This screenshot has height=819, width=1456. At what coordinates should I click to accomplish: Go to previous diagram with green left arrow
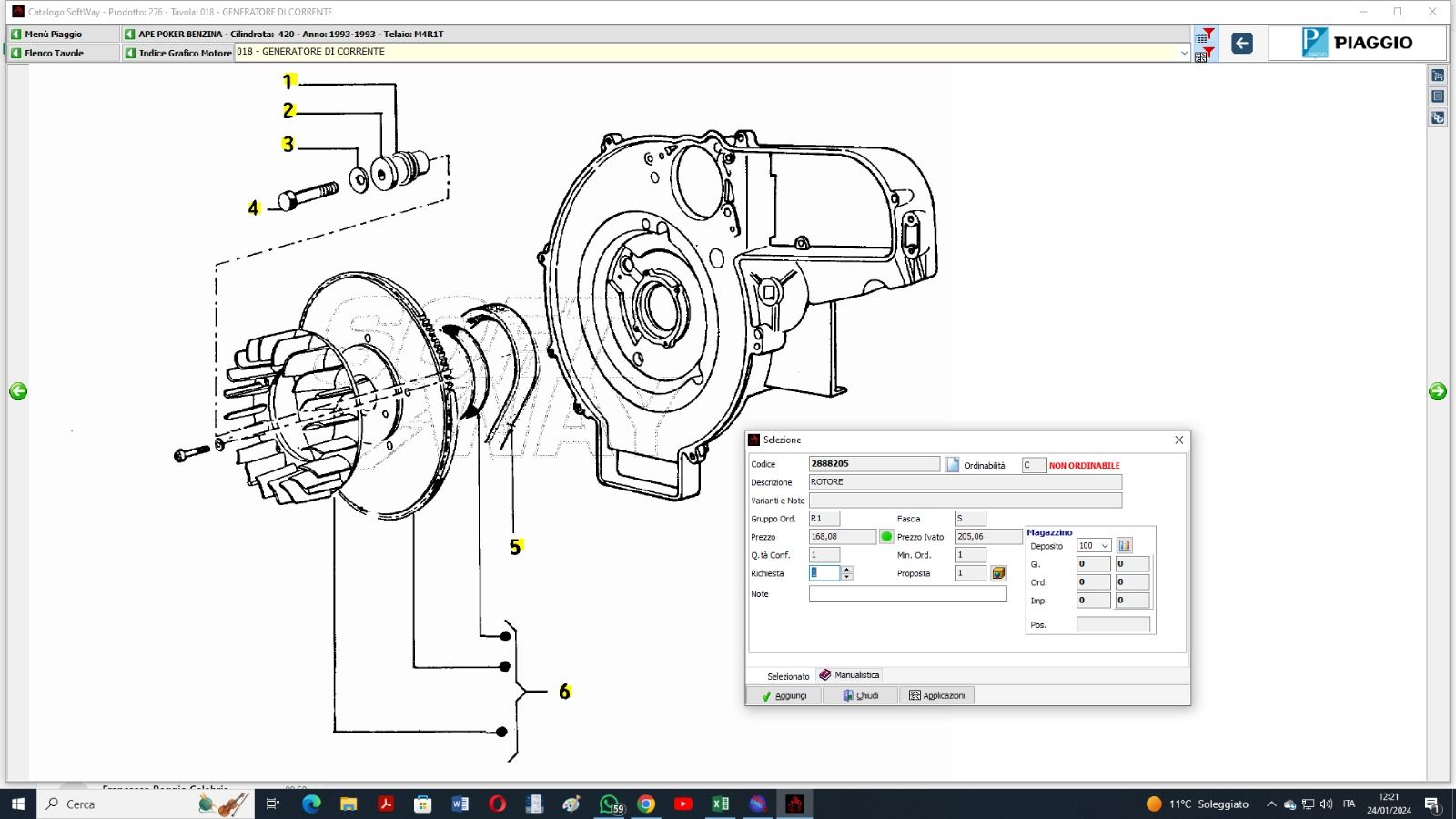point(18,391)
